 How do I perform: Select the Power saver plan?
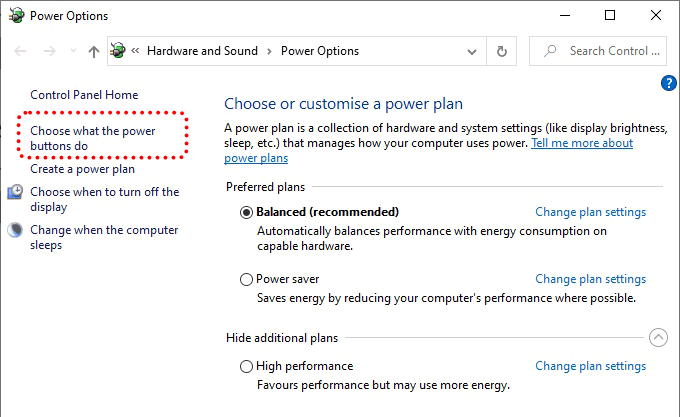click(247, 279)
